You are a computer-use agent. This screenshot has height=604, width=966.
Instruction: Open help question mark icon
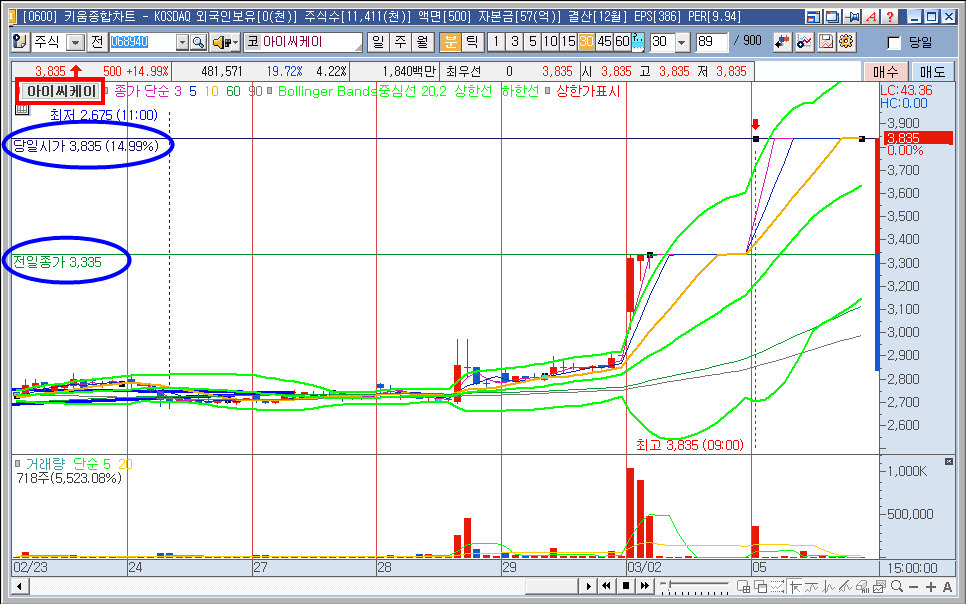point(890,17)
